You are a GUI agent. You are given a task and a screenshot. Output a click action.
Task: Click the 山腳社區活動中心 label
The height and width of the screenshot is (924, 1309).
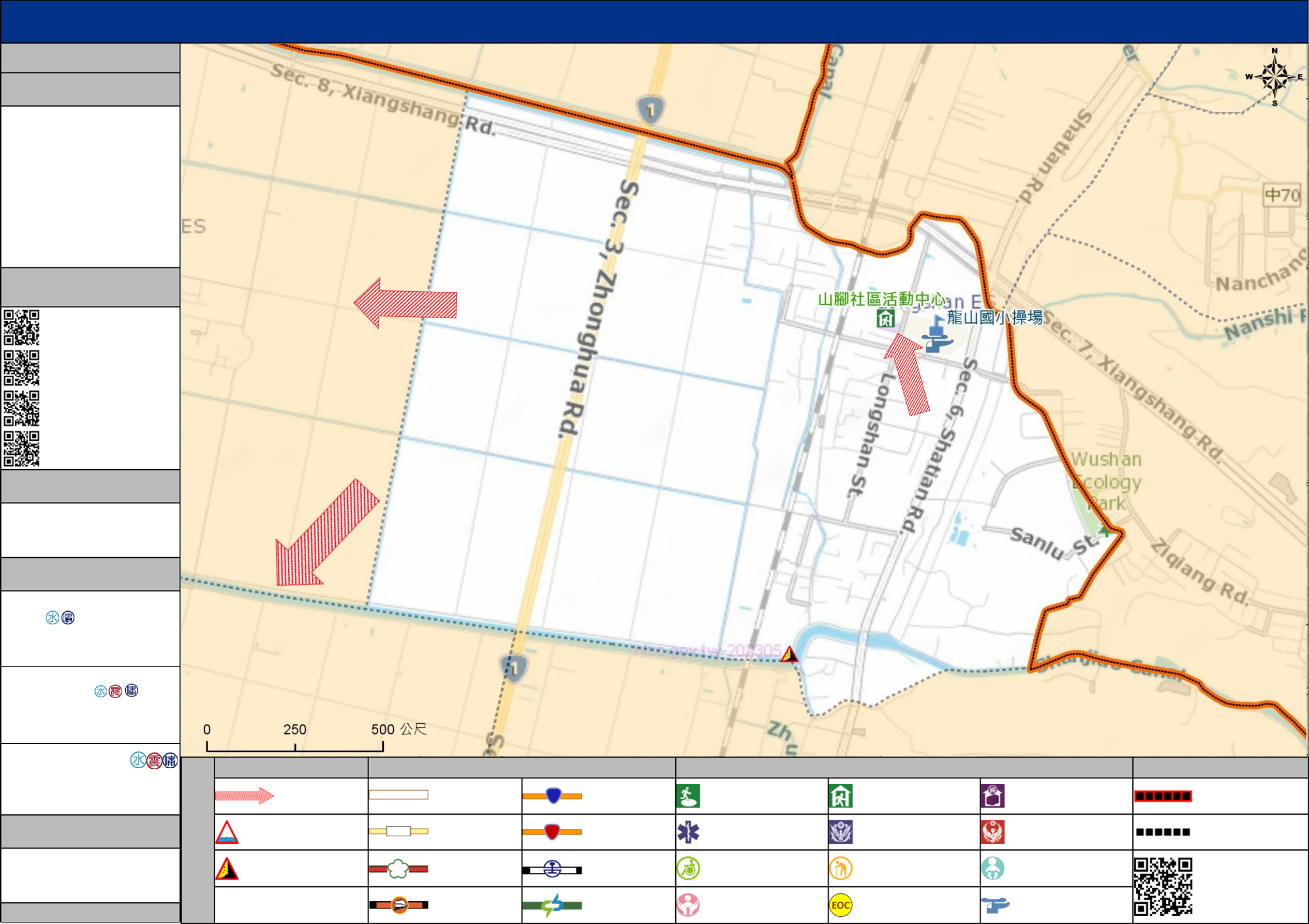(882, 299)
